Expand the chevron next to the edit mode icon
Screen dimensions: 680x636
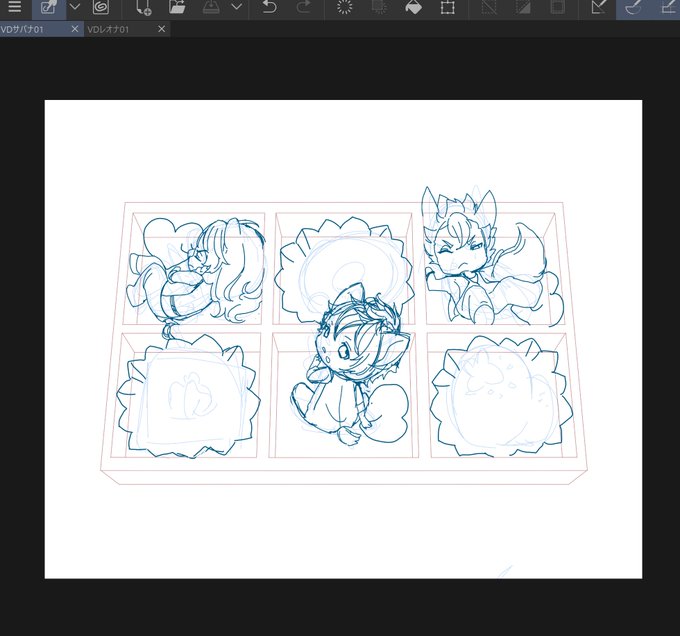pos(75,7)
